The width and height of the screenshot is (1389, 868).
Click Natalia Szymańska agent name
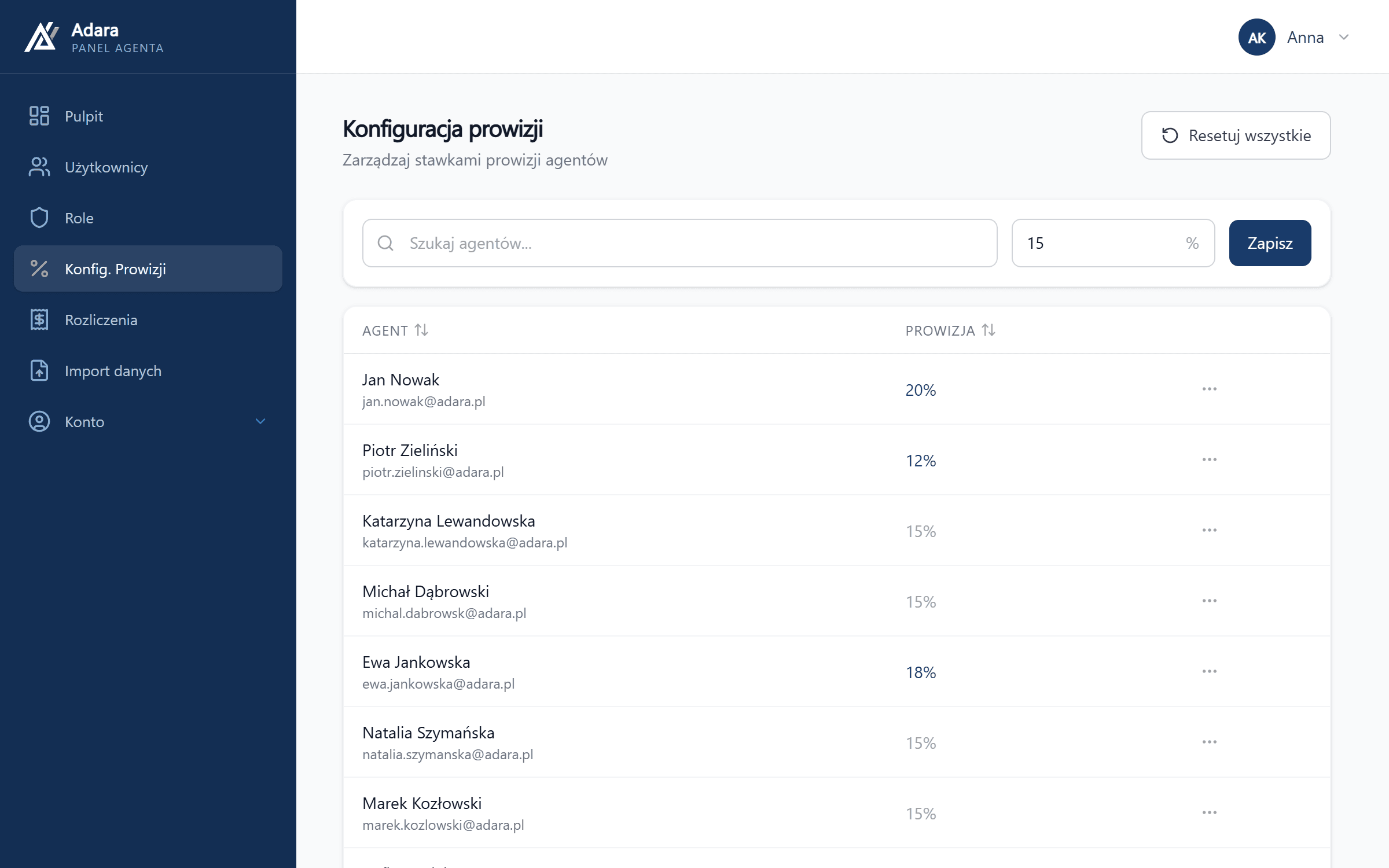click(428, 733)
